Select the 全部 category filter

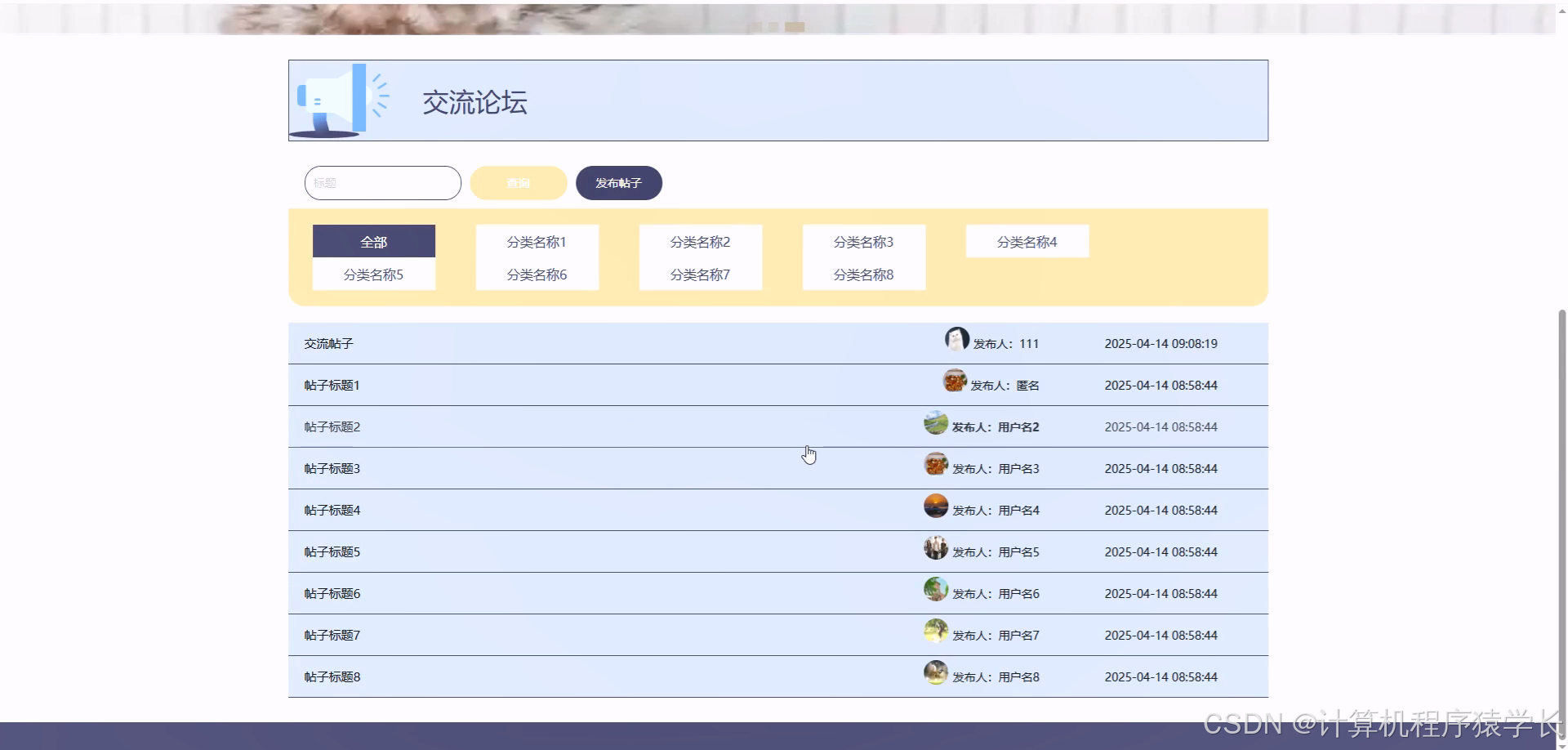pyautogui.click(x=374, y=241)
